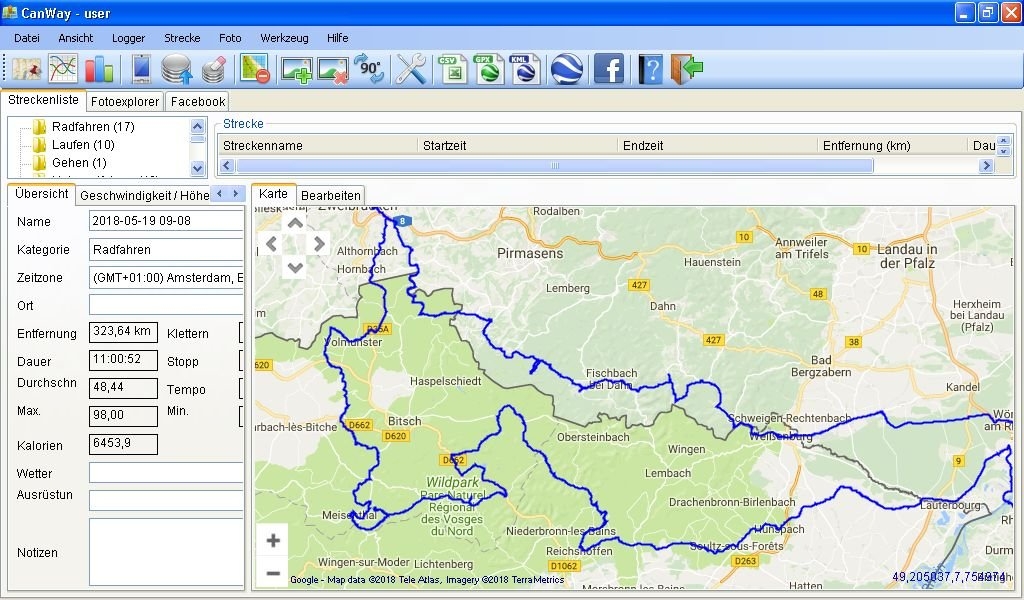Image resolution: width=1024 pixels, height=600 pixels.
Task: Open the Werkzeug menu
Action: pyautogui.click(x=284, y=38)
